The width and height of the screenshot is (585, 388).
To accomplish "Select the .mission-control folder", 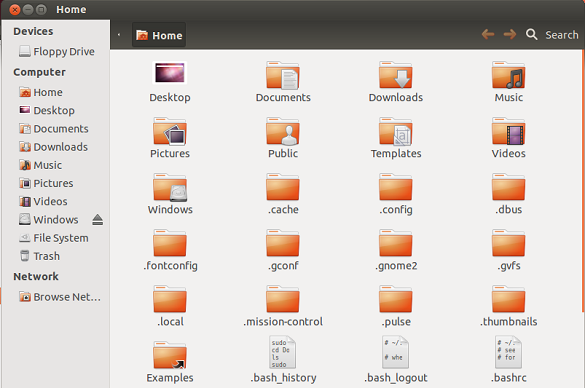I will click(283, 299).
